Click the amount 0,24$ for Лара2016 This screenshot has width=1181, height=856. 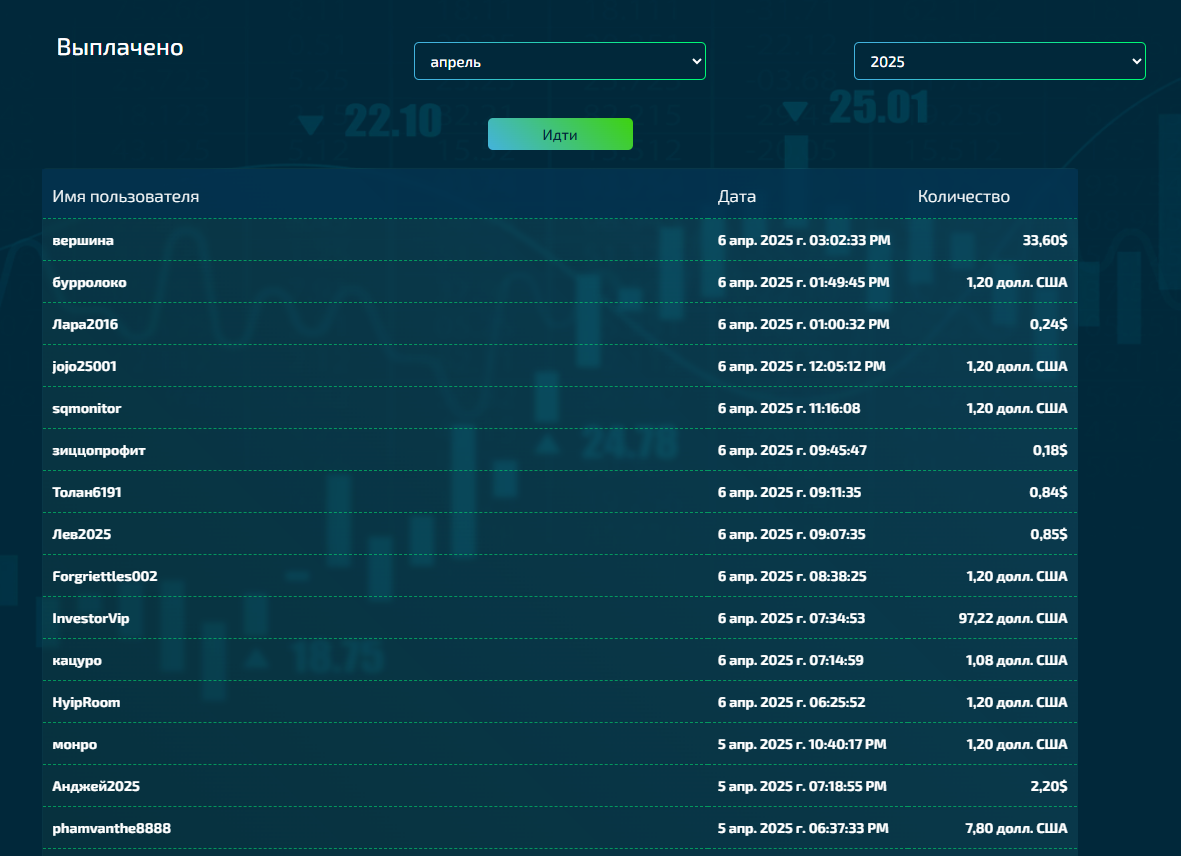pos(1048,324)
